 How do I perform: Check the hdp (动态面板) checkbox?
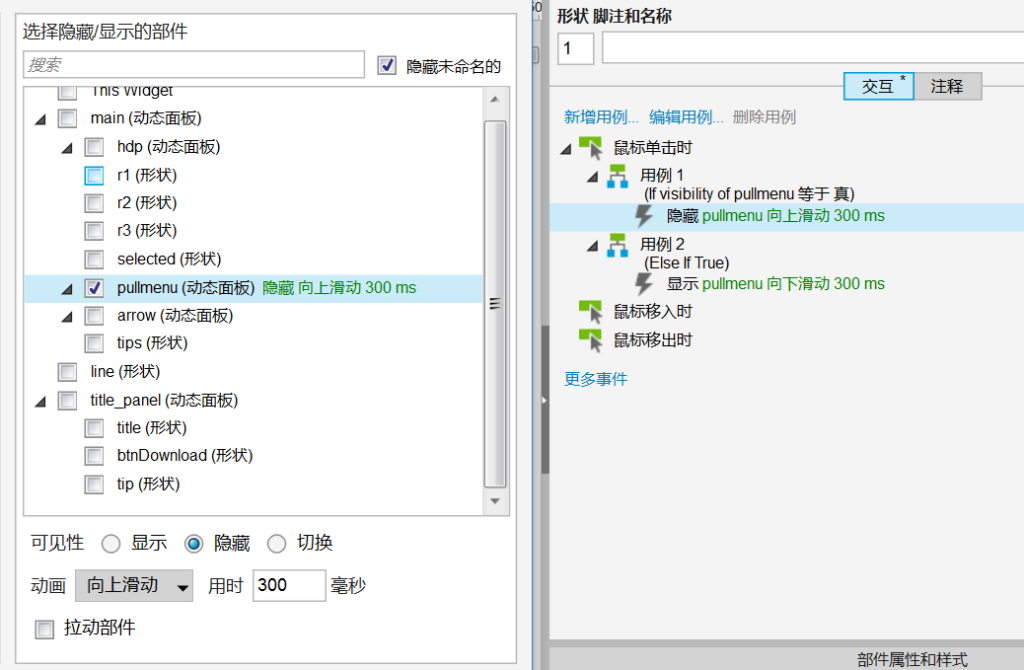coord(94,147)
